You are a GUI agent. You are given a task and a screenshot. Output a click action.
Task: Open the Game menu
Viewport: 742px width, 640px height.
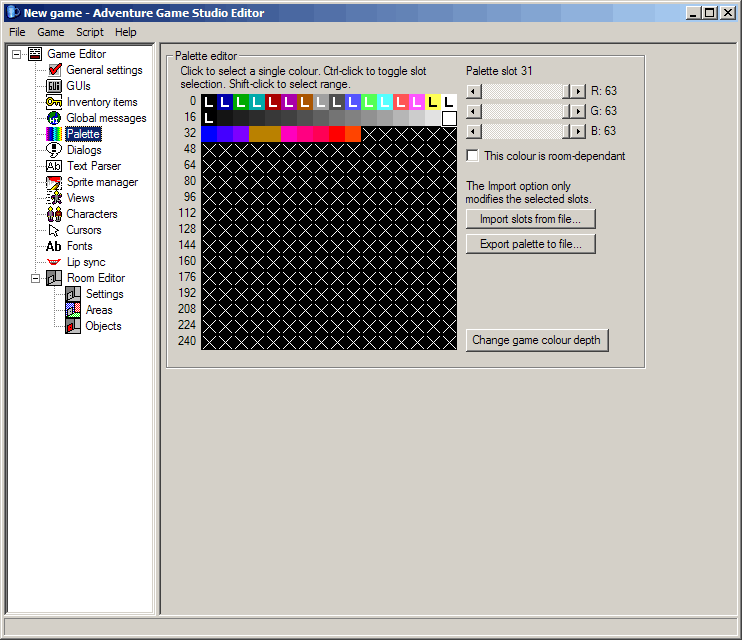[x=51, y=32]
